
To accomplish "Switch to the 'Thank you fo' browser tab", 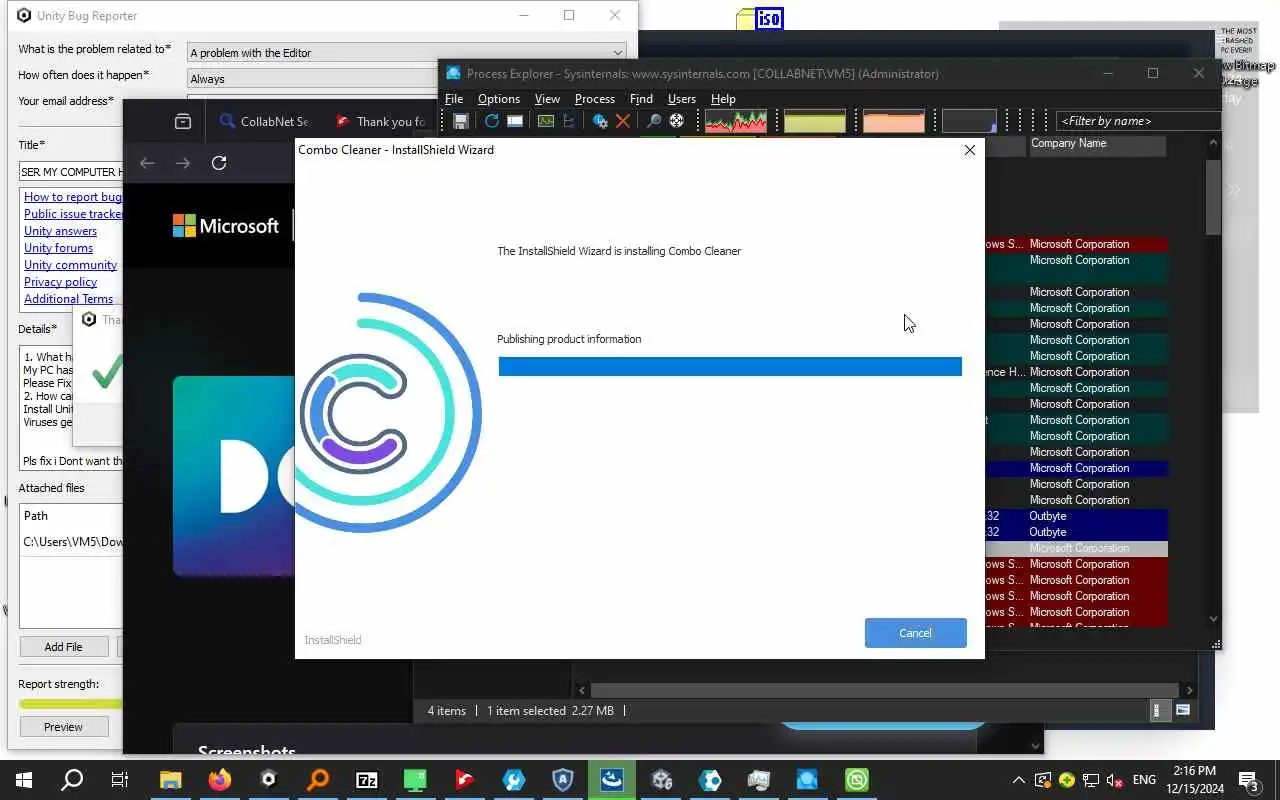I will (380, 121).
